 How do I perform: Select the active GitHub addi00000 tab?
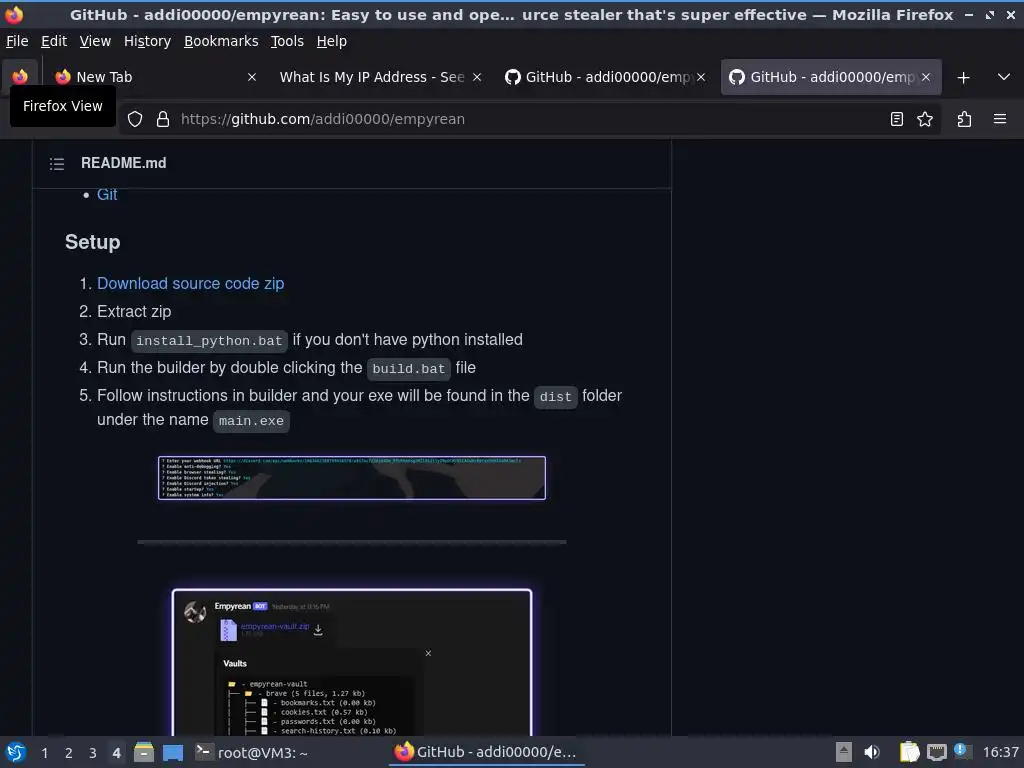831,77
